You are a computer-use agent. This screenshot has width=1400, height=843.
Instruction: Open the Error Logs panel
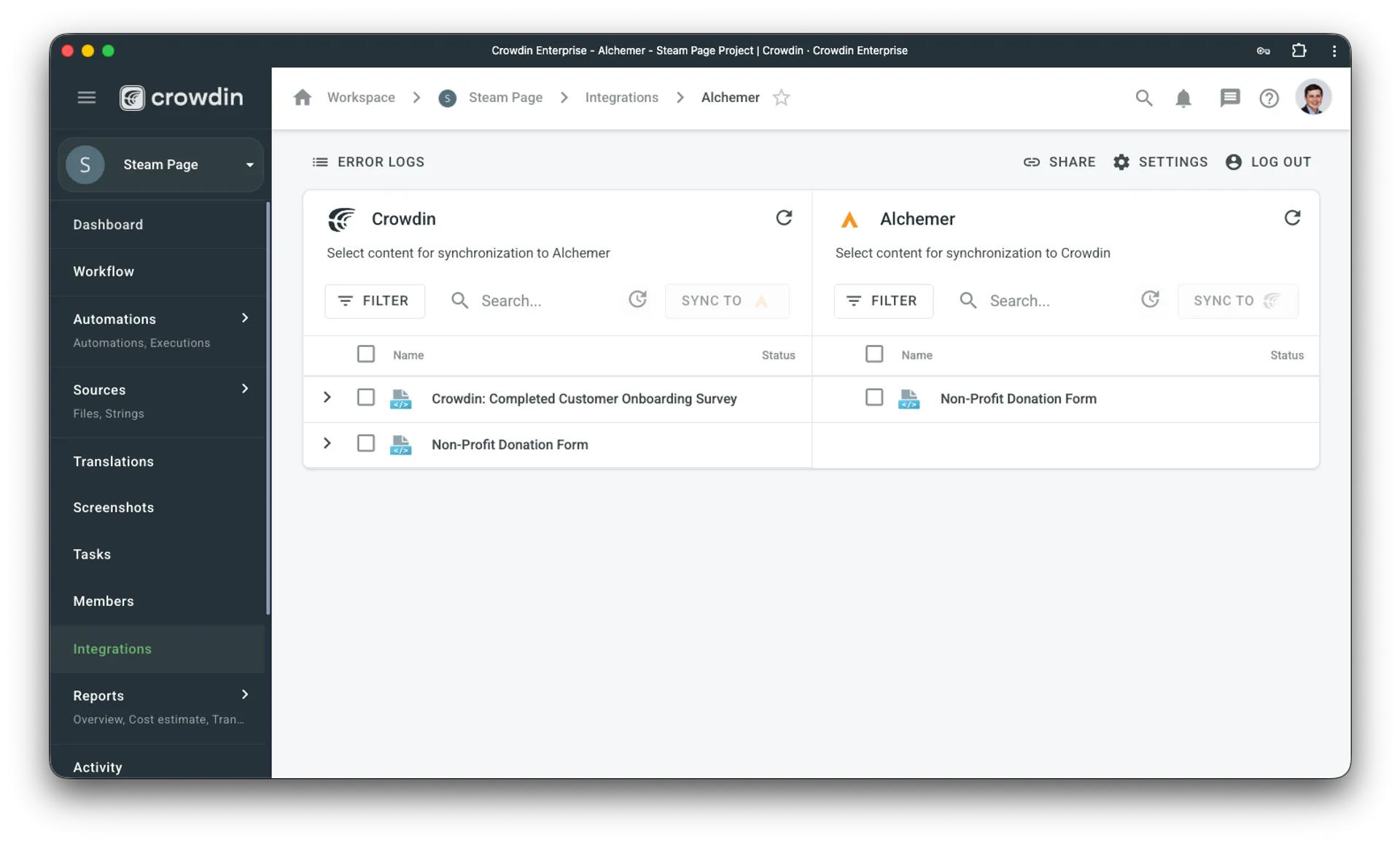tap(368, 162)
